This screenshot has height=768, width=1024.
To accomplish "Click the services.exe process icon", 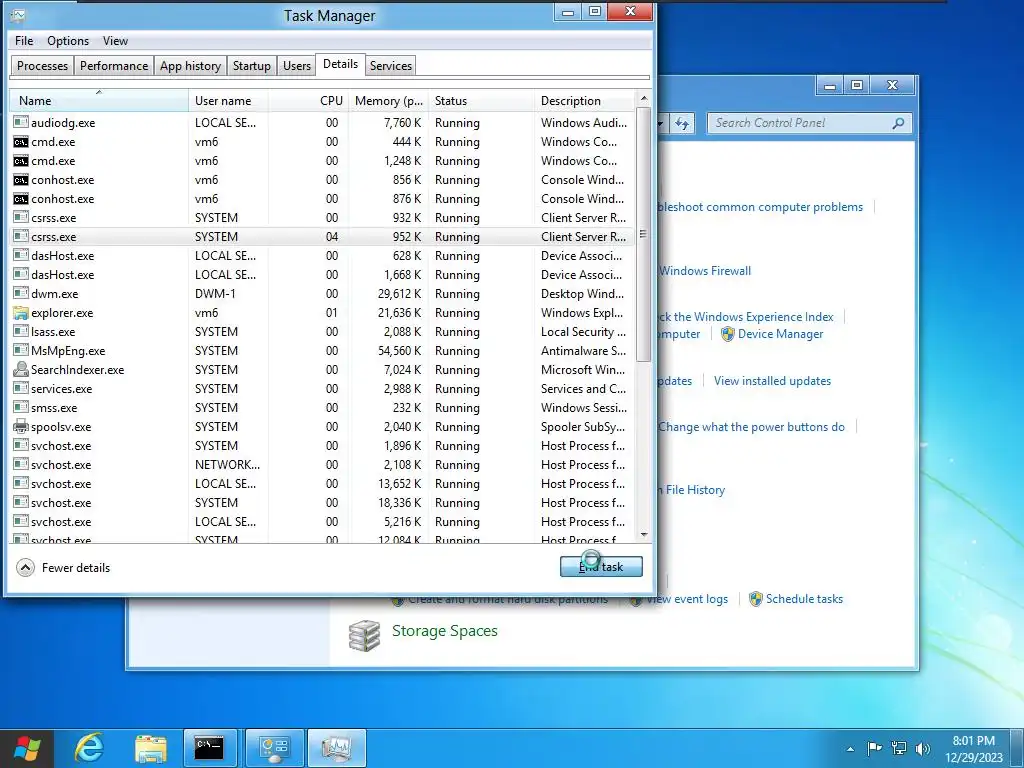I will click(x=21, y=388).
